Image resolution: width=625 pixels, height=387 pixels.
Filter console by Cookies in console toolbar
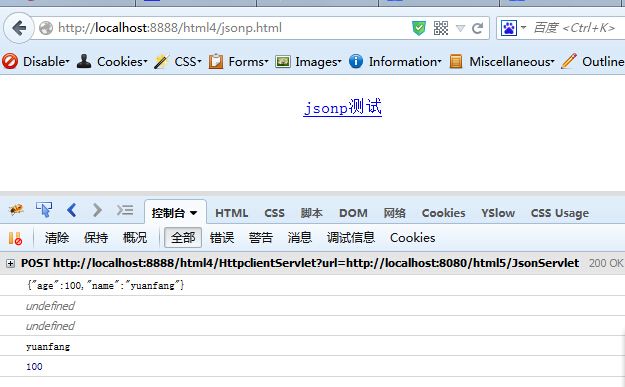tap(413, 238)
